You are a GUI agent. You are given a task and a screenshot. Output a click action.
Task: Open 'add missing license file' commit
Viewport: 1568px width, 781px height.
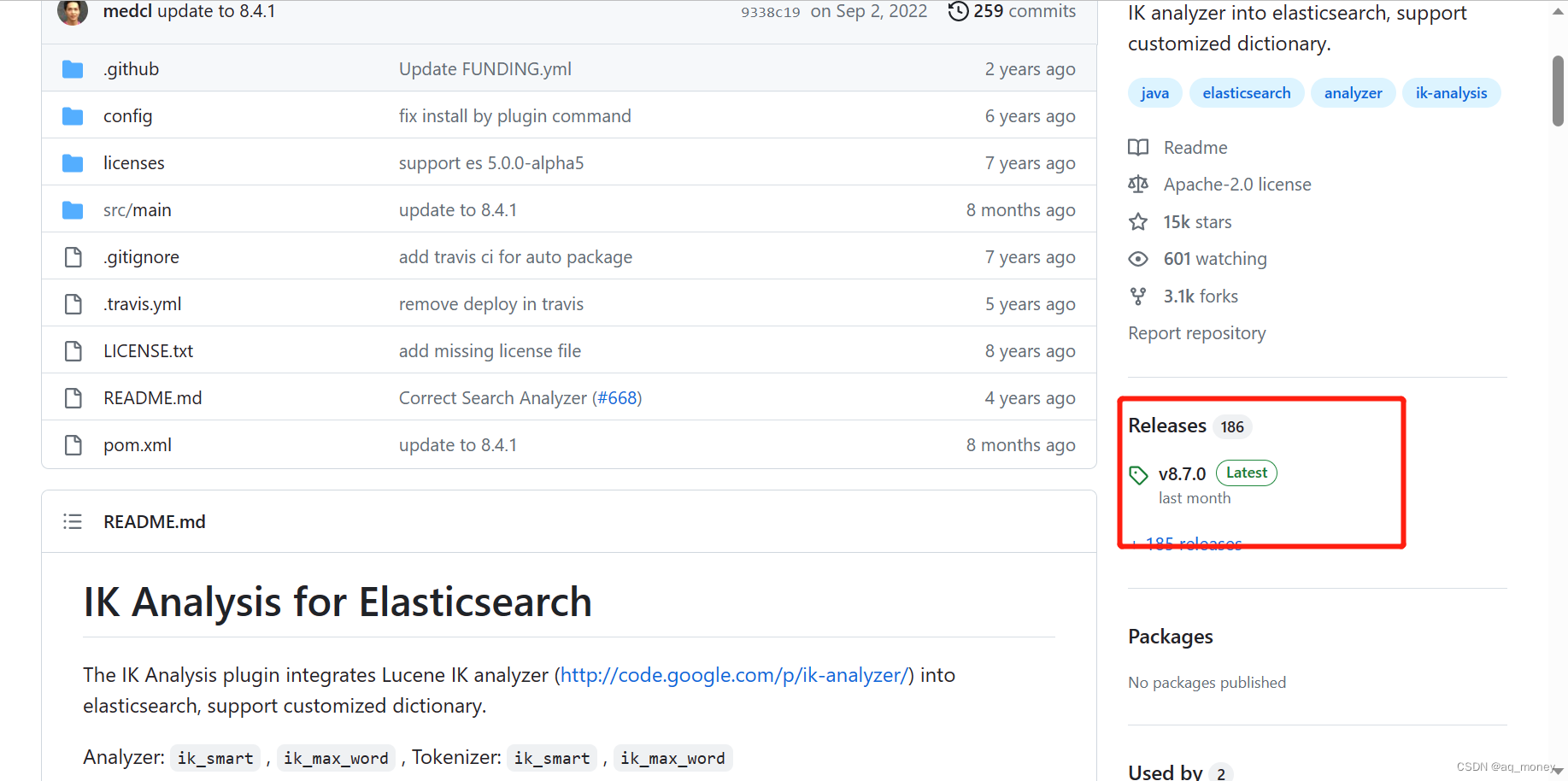coord(490,351)
